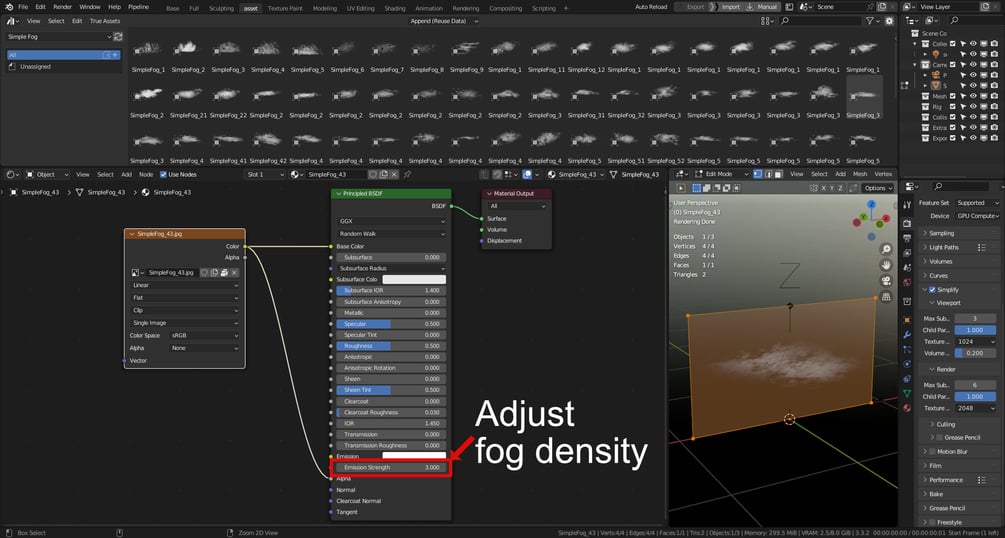Screen dimensions: 1005x538
Task: Click the Import button in header
Action: click(730, 6)
